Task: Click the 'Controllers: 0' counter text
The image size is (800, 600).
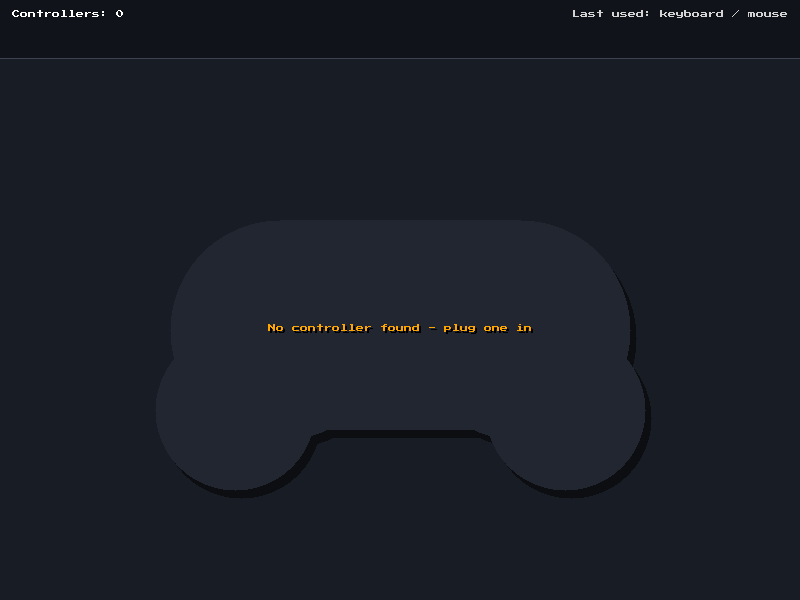Action: [67, 14]
